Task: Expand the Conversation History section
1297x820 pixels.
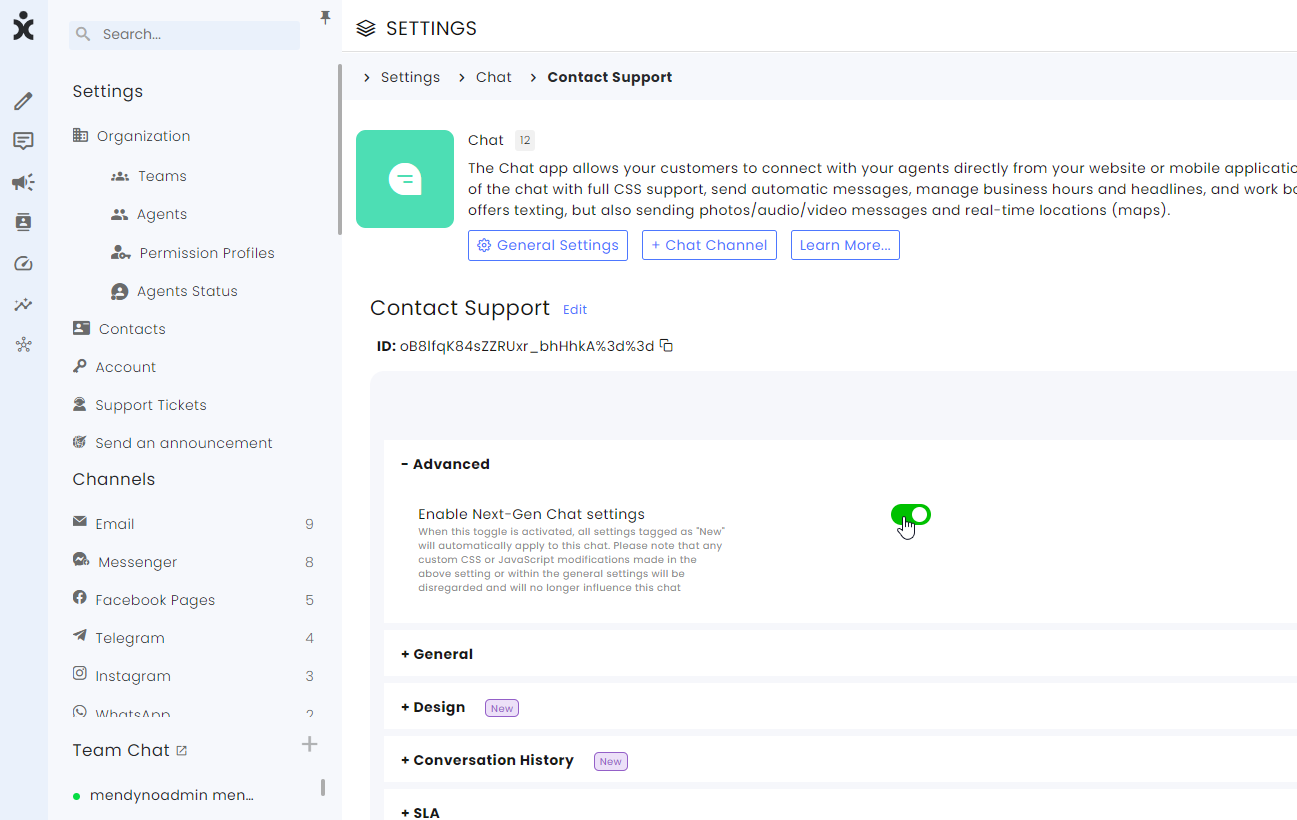Action: [x=487, y=760]
